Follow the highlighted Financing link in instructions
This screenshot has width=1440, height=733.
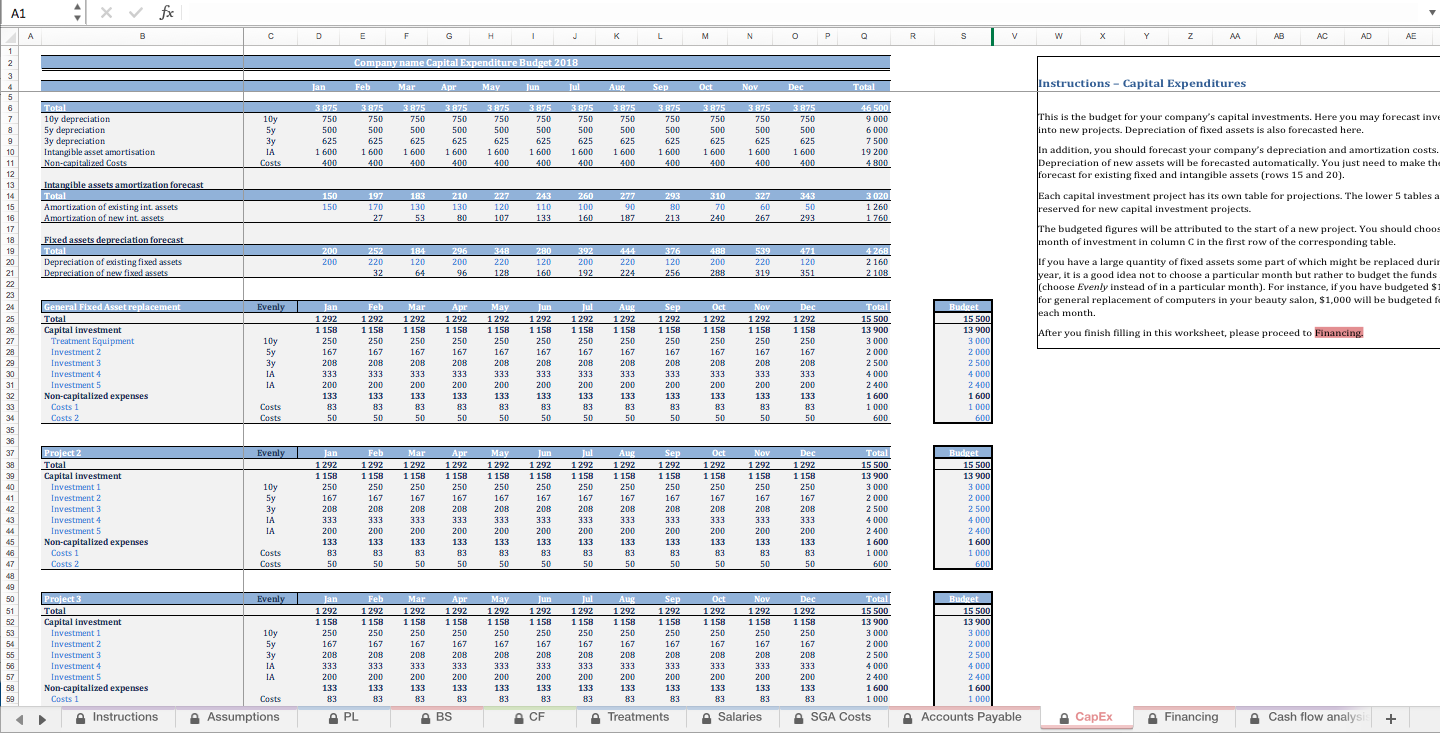(1339, 333)
